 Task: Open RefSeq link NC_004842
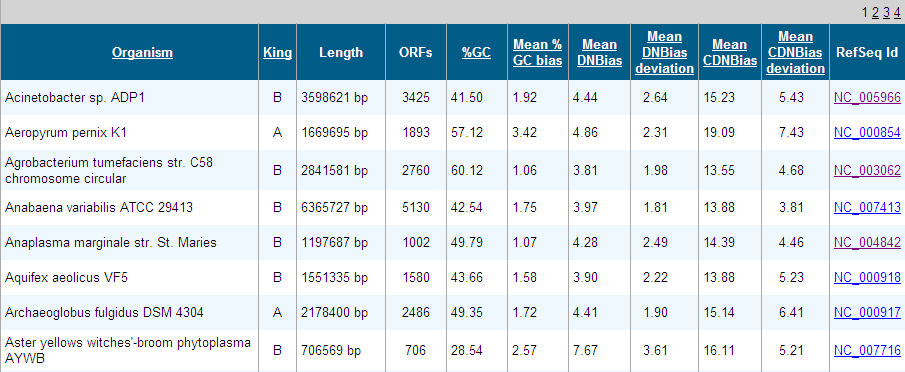point(867,243)
